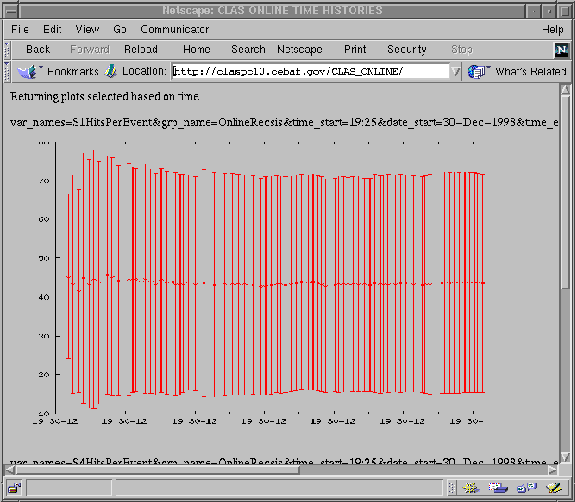Image resolution: width=575 pixels, height=502 pixels.
Task: Open the Communicator menu
Action: tap(175, 29)
